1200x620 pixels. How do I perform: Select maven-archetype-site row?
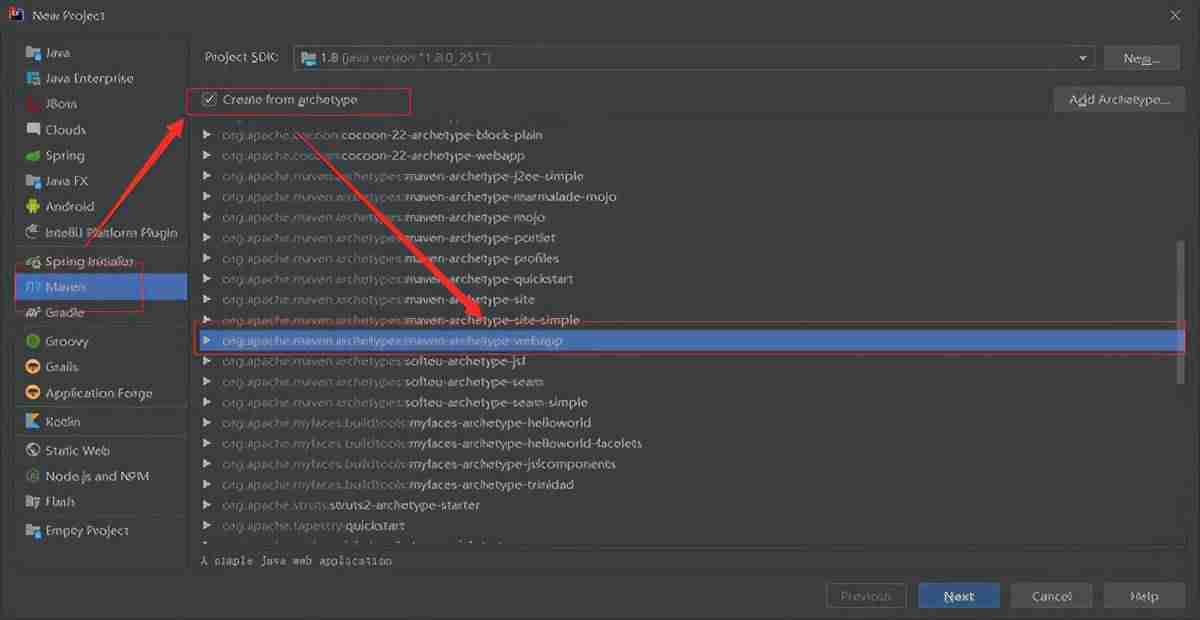pos(690,300)
